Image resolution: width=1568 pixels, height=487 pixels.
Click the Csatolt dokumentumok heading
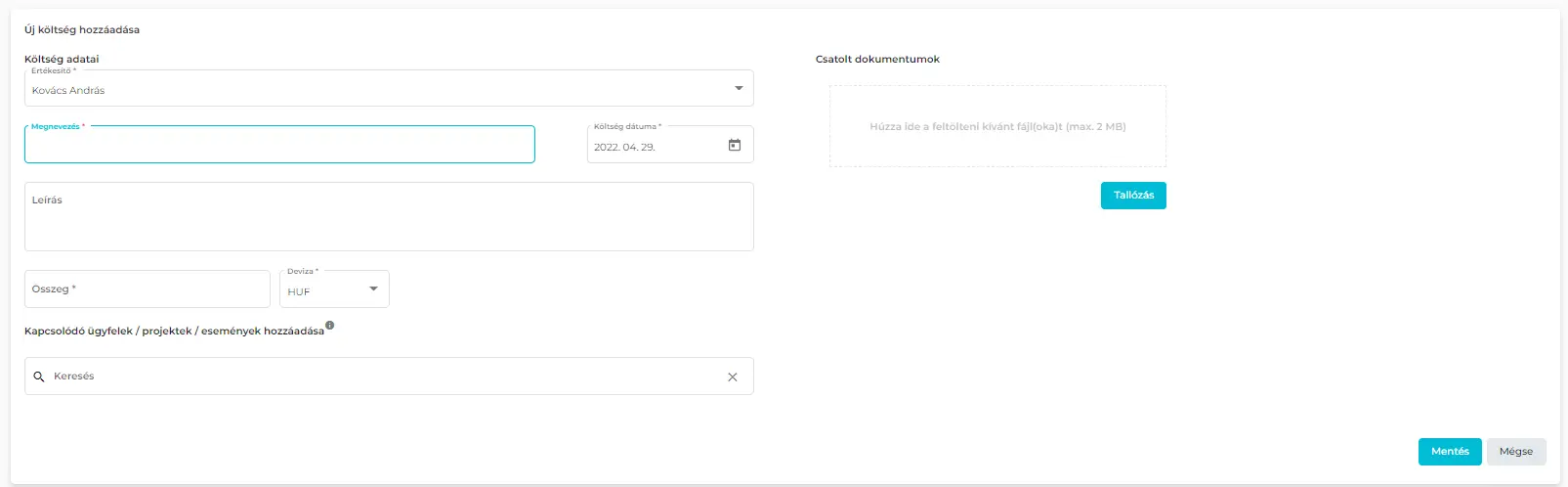877,60
